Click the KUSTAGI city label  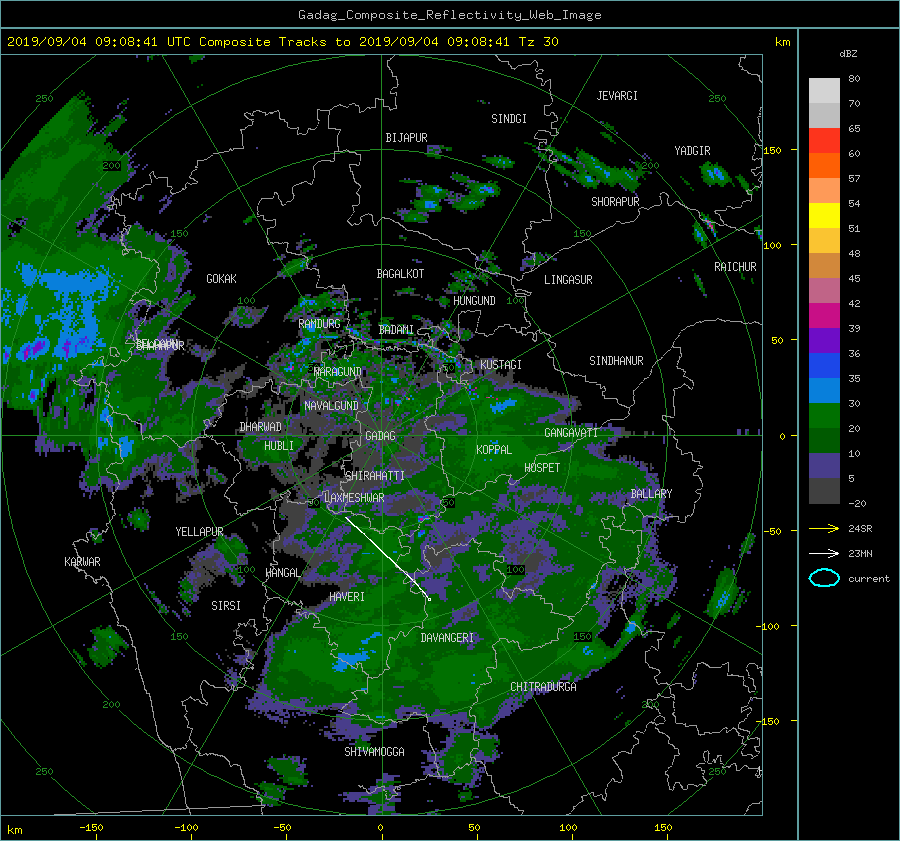(x=501, y=365)
